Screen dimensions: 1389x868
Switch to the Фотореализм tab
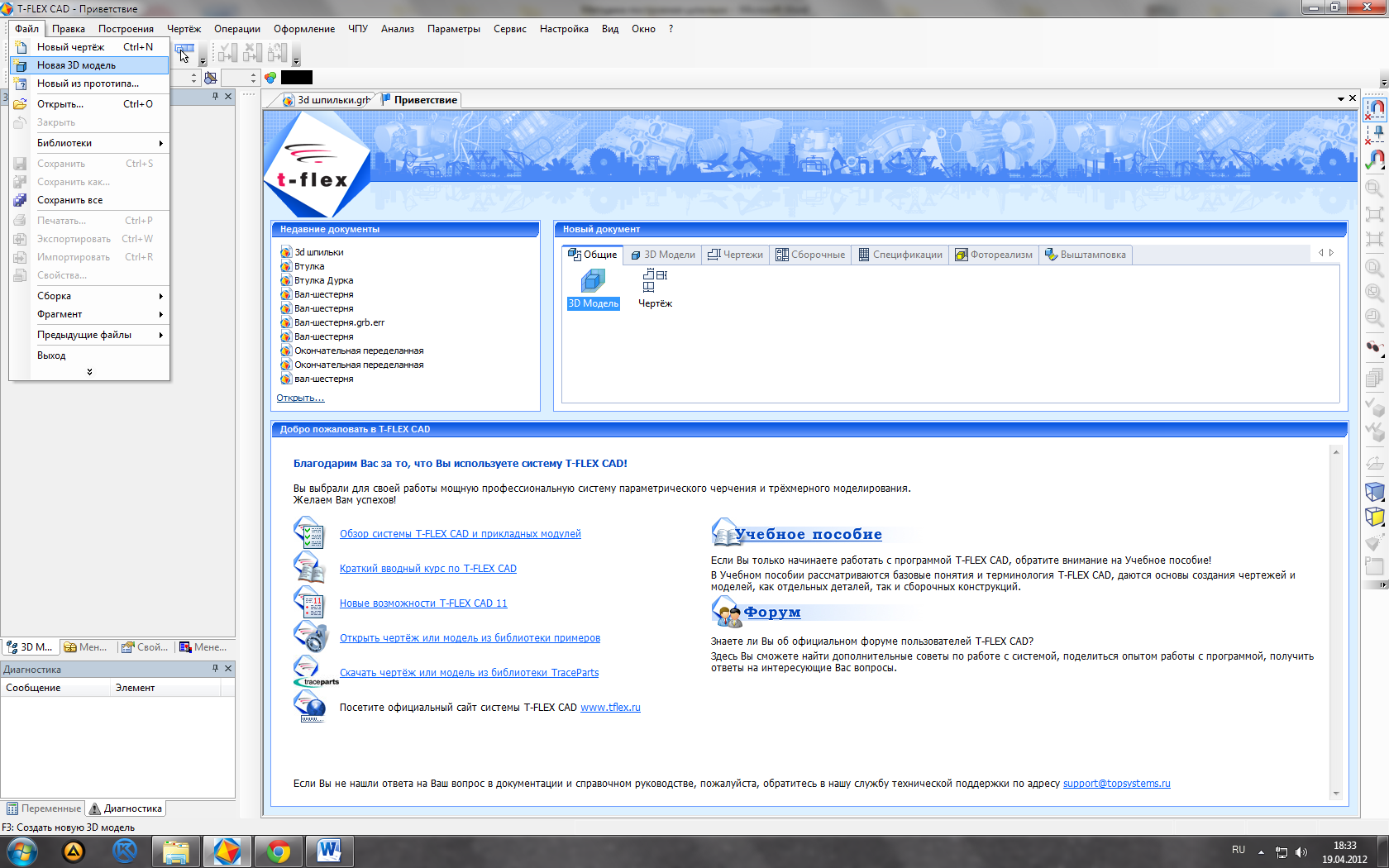click(x=995, y=255)
